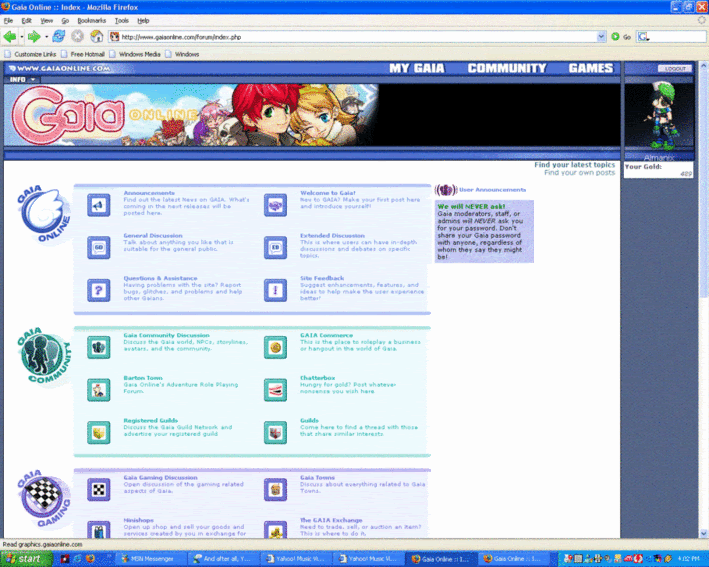Viewport: 709px width, 567px height.
Task: Open the Announcements forum icon
Action: (99, 205)
